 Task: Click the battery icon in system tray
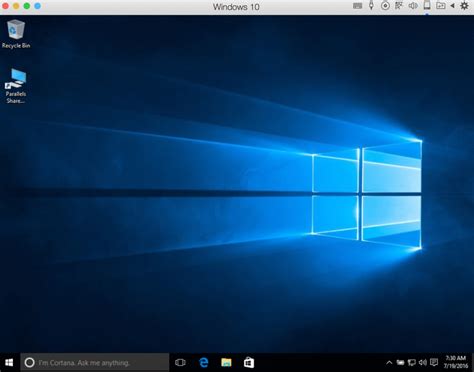pos(400,363)
